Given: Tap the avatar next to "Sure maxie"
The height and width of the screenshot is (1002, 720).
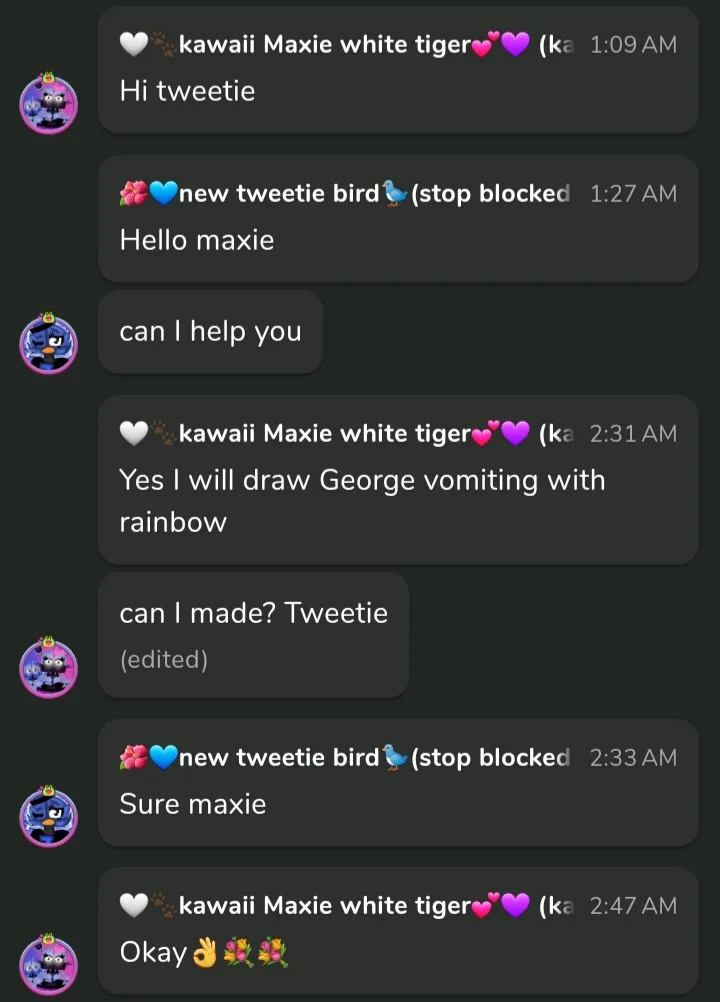Looking at the screenshot, I should pos(48,816).
